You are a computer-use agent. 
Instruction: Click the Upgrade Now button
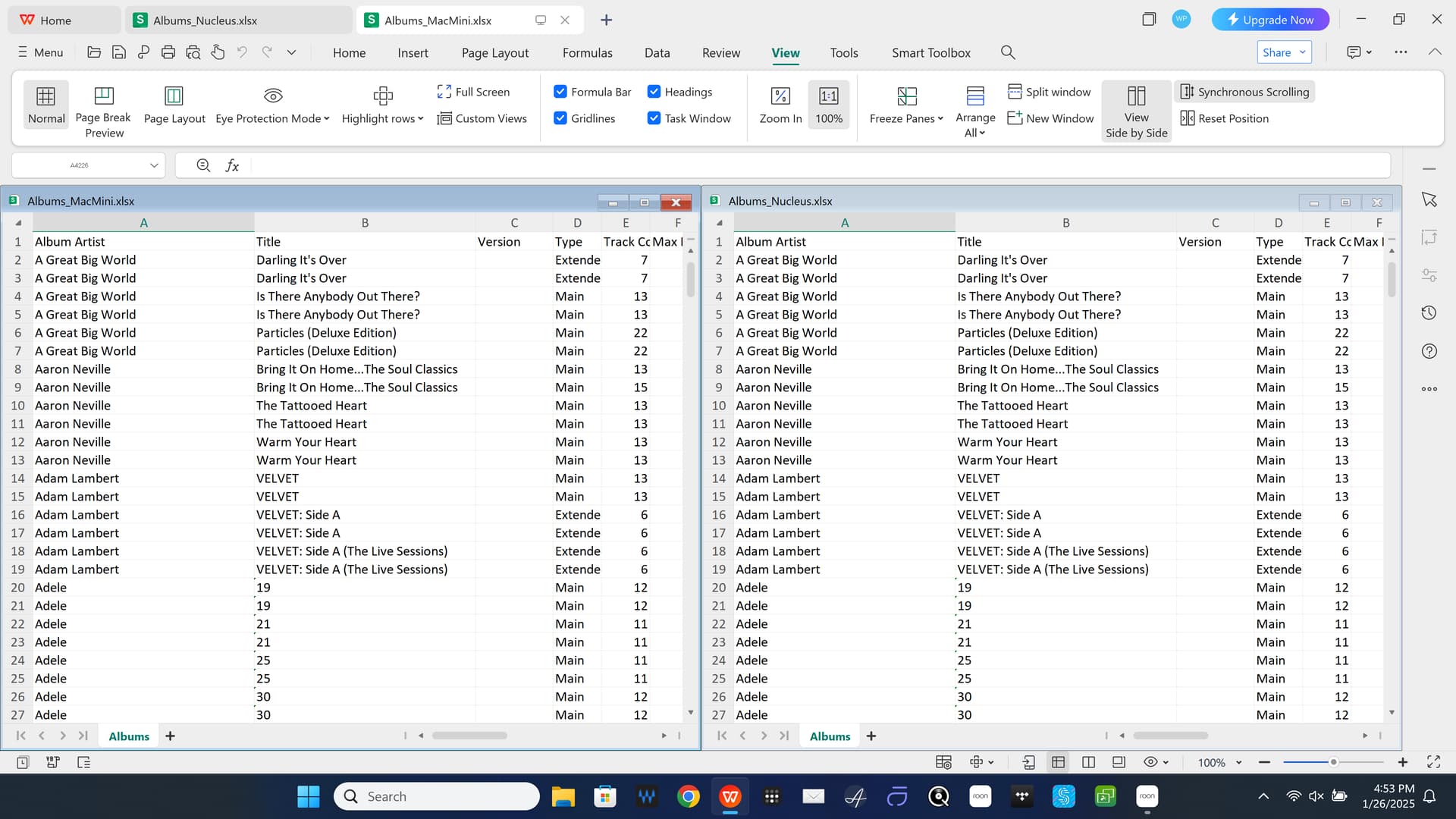pos(1270,20)
